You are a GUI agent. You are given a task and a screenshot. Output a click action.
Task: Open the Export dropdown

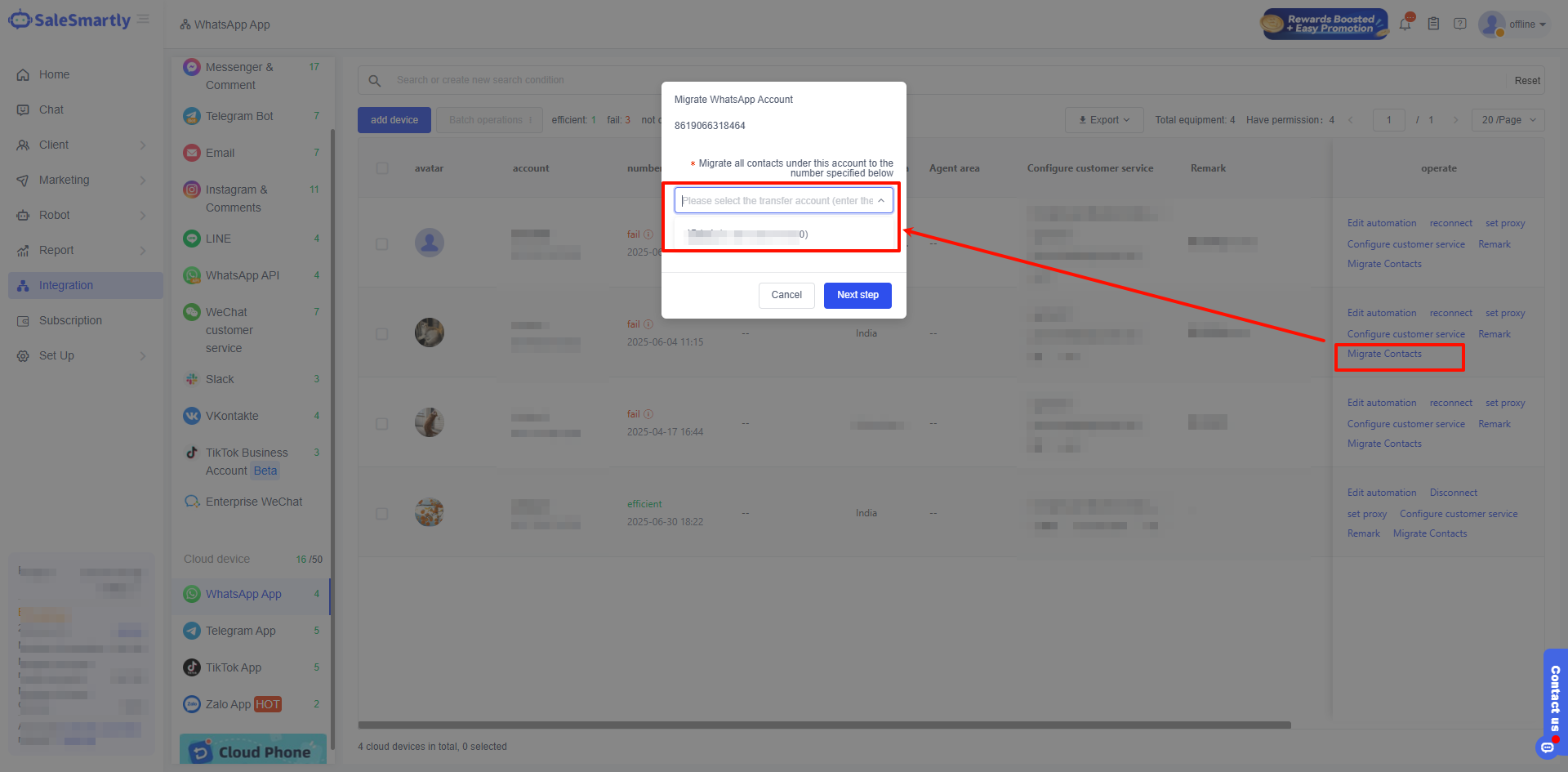coord(1103,120)
